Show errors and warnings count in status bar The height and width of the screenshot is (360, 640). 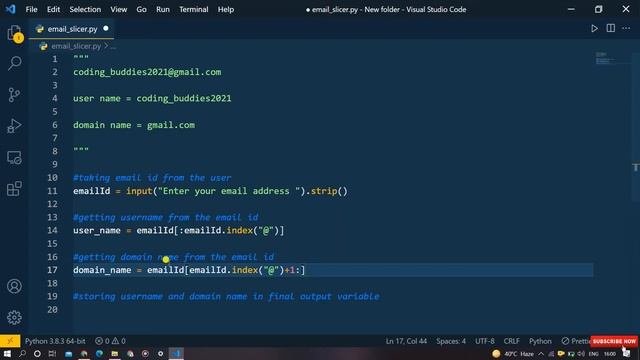(x=110, y=341)
